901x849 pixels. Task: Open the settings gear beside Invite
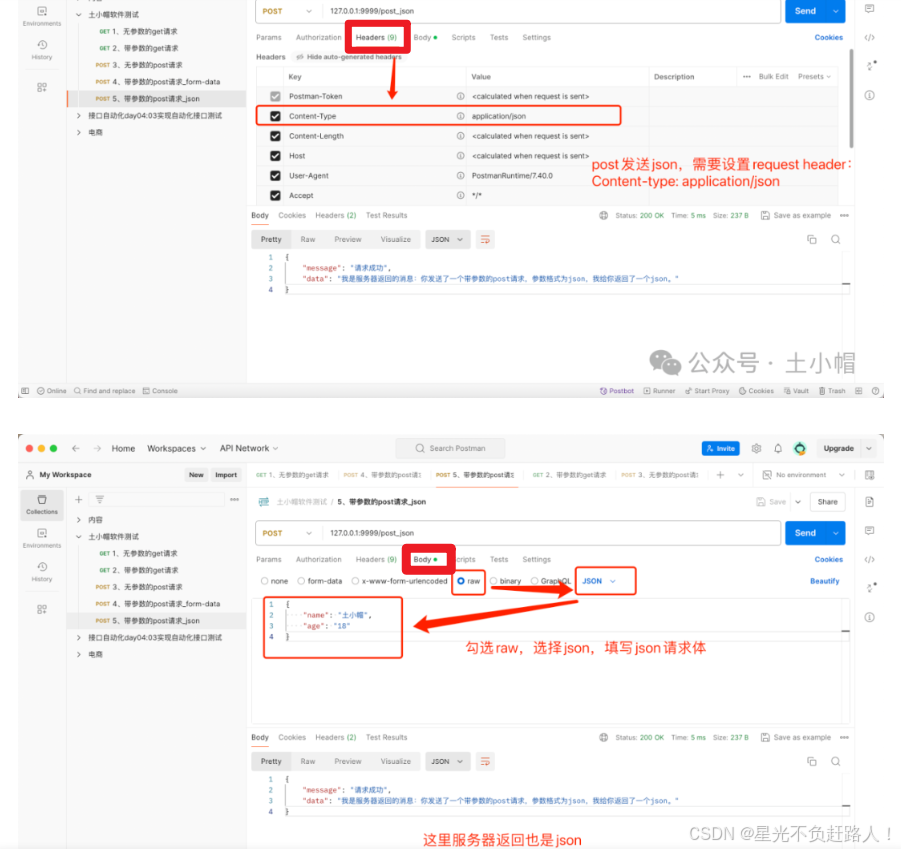[x=756, y=449]
